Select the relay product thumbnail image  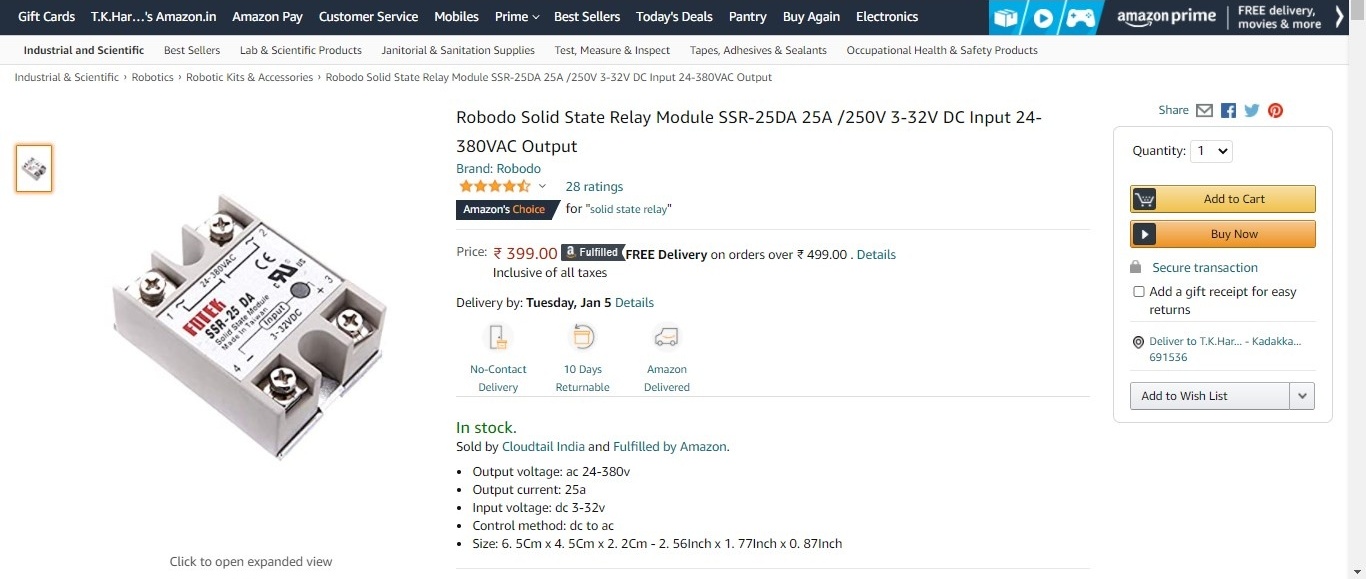click(34, 168)
